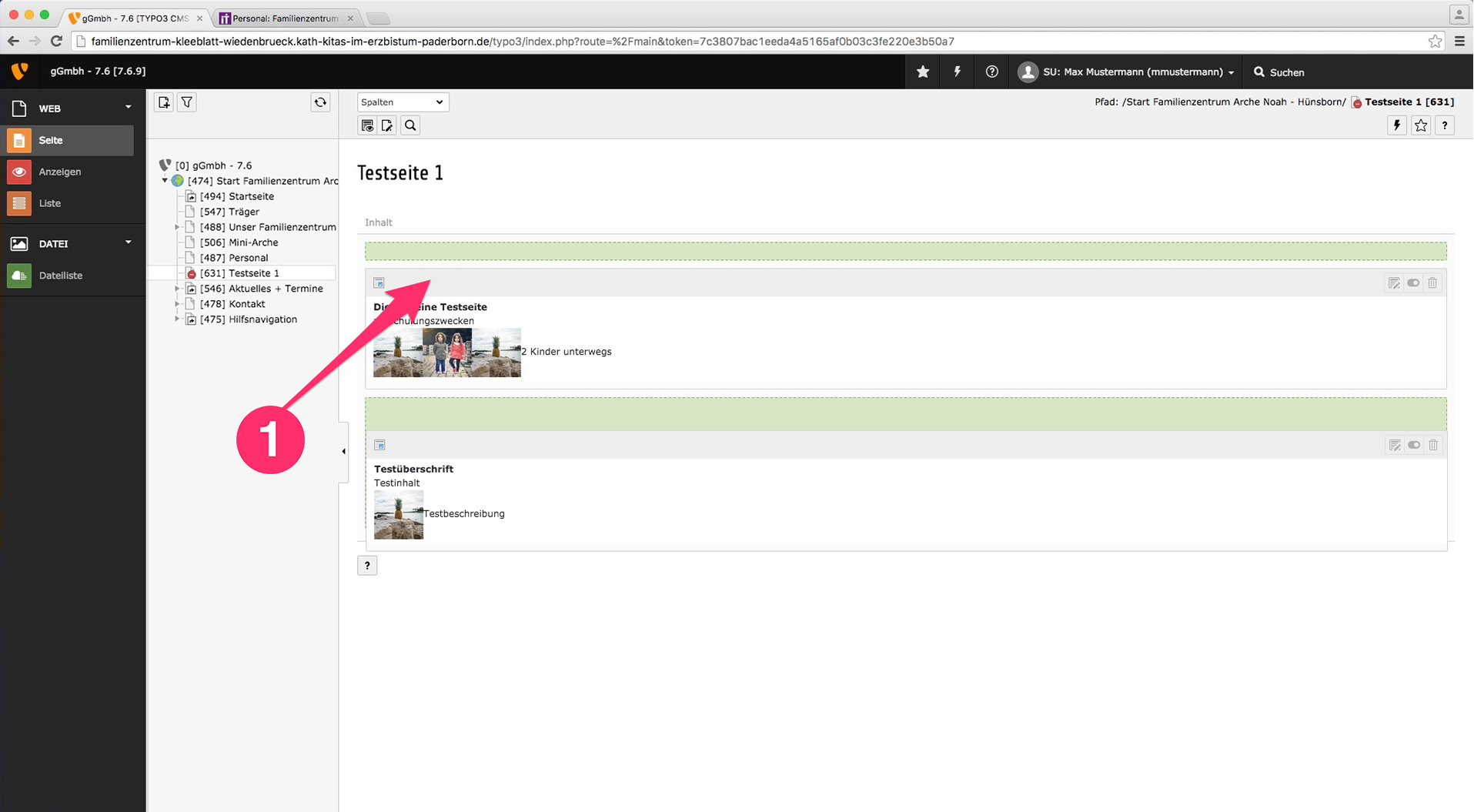Screen dimensions: 1474x812
Task: Select the Dateiliste module
Action: point(60,276)
